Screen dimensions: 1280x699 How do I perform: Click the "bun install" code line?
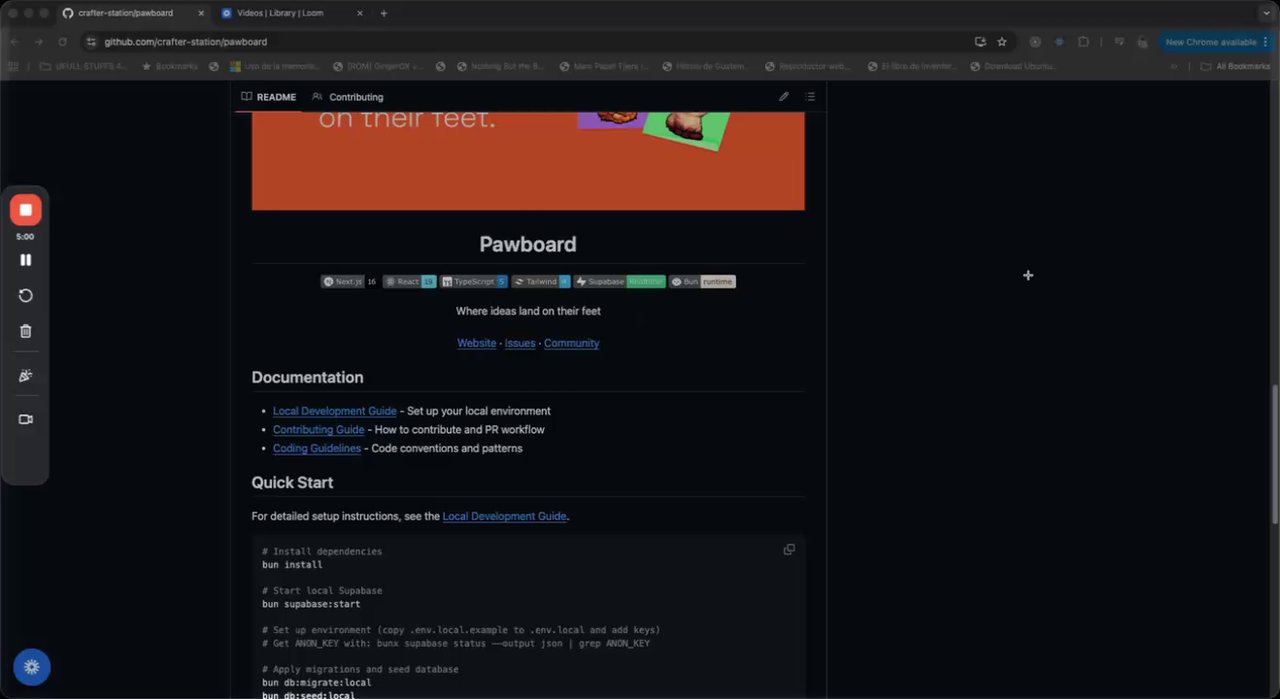pyautogui.click(x=292, y=565)
